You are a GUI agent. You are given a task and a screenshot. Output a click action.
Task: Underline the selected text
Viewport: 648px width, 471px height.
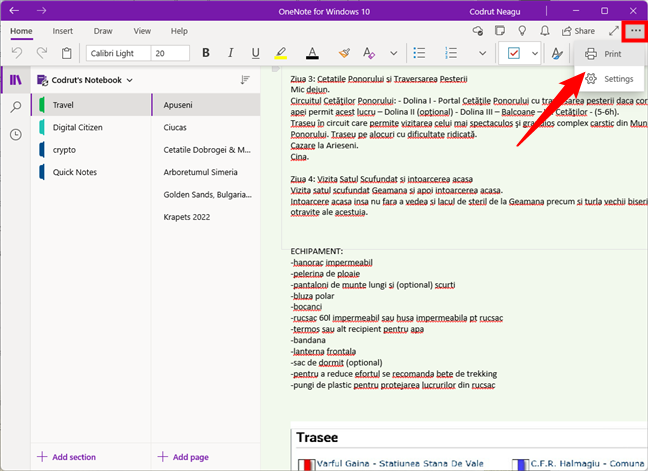coord(256,53)
